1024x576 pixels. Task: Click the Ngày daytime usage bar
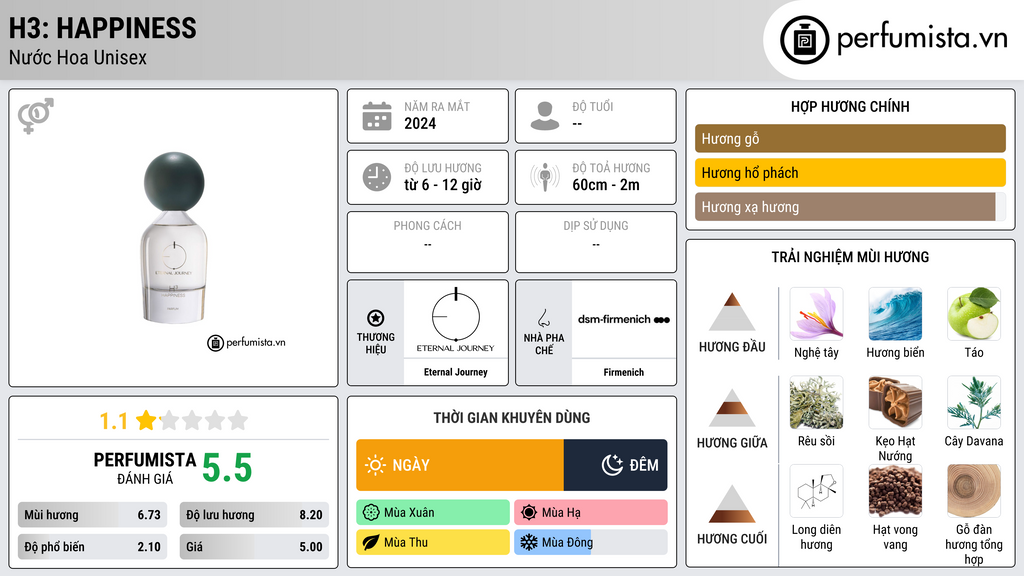coord(460,465)
